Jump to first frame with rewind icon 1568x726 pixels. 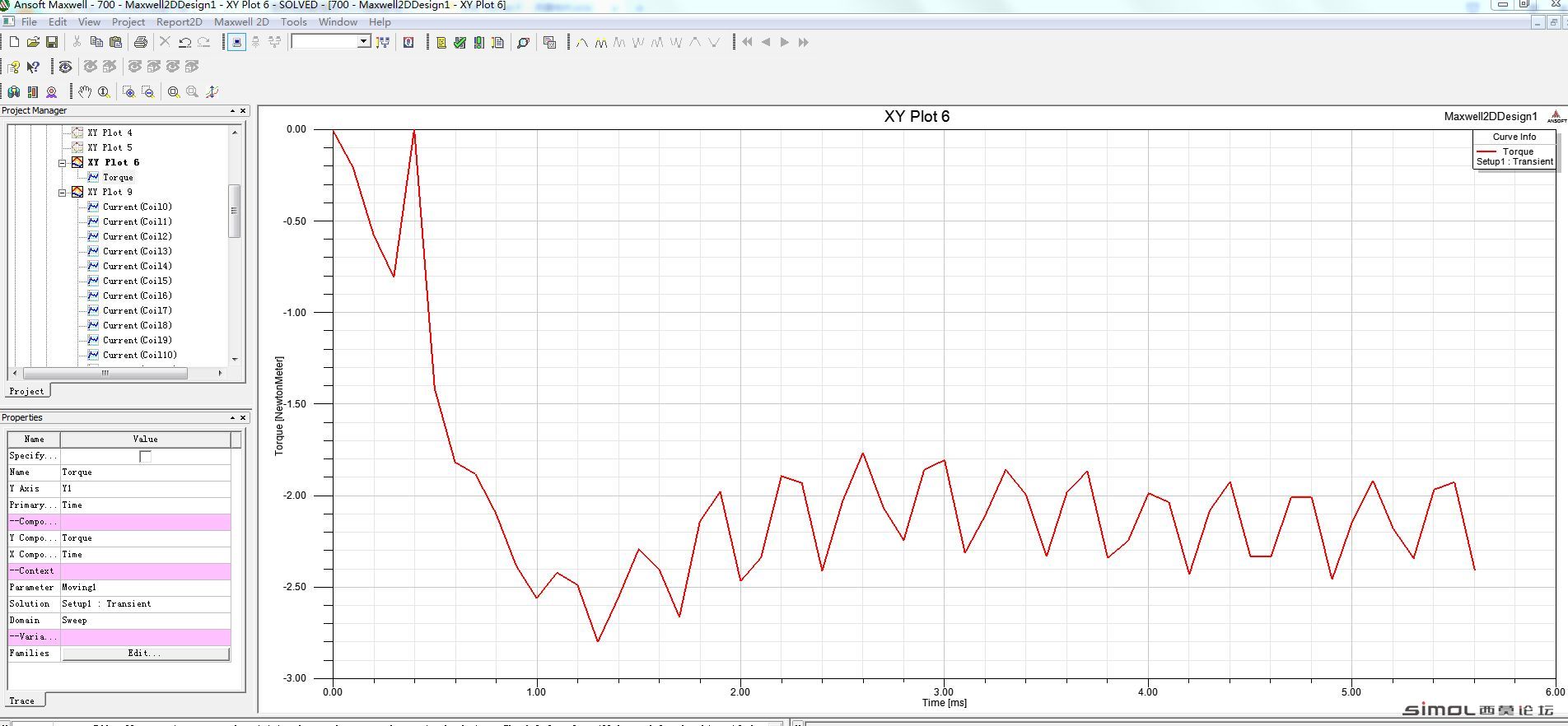point(747,42)
